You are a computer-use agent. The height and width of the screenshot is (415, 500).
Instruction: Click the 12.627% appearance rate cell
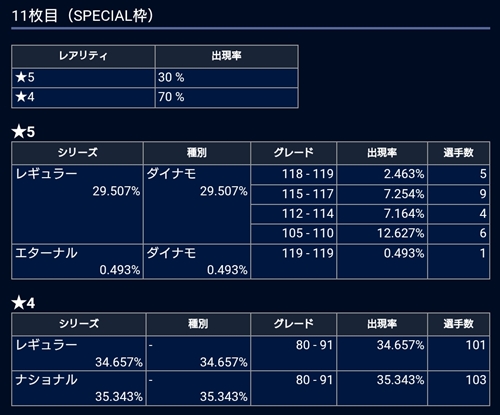coord(382,233)
